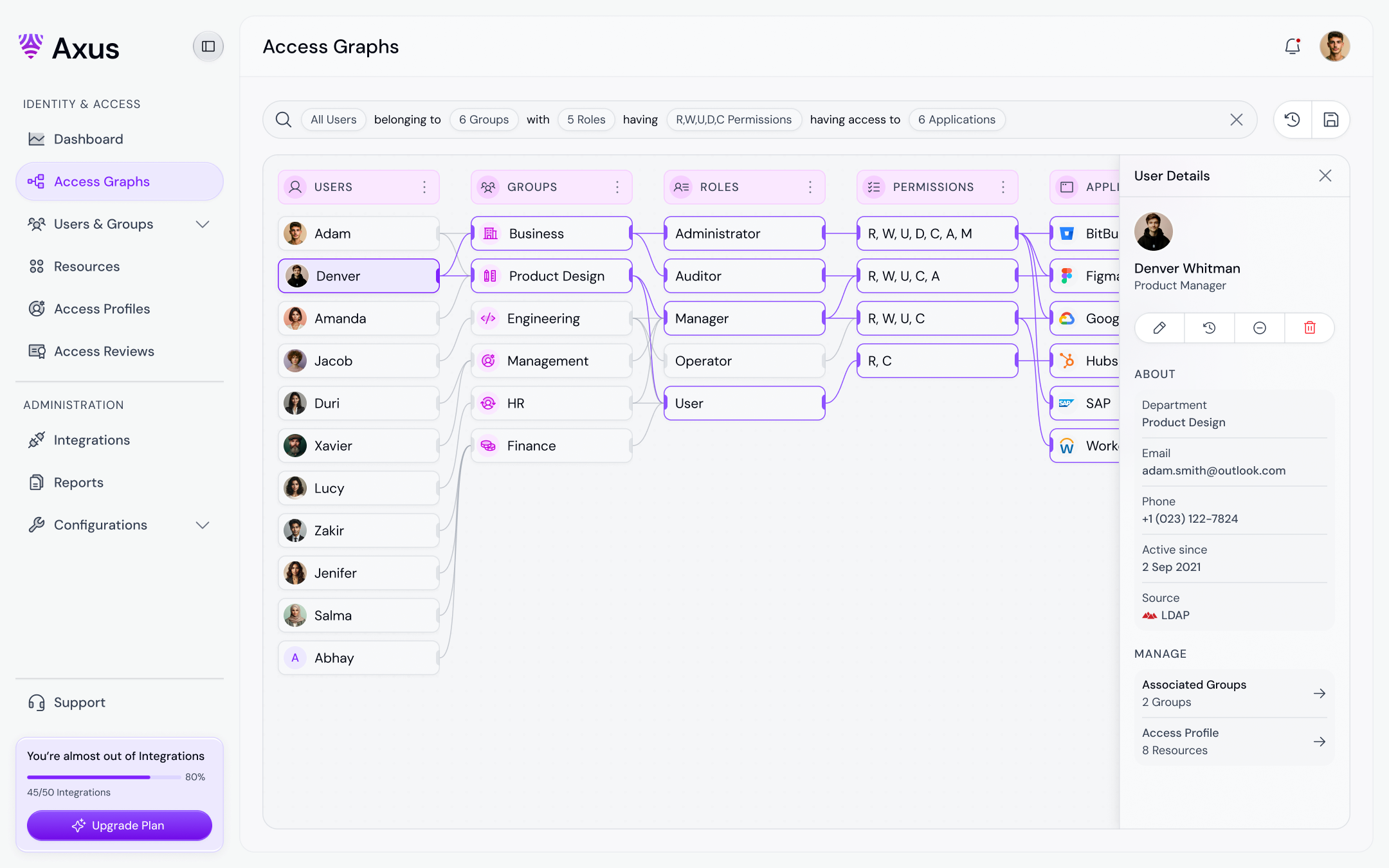
Task: Open Users column options menu
Action: click(x=424, y=187)
